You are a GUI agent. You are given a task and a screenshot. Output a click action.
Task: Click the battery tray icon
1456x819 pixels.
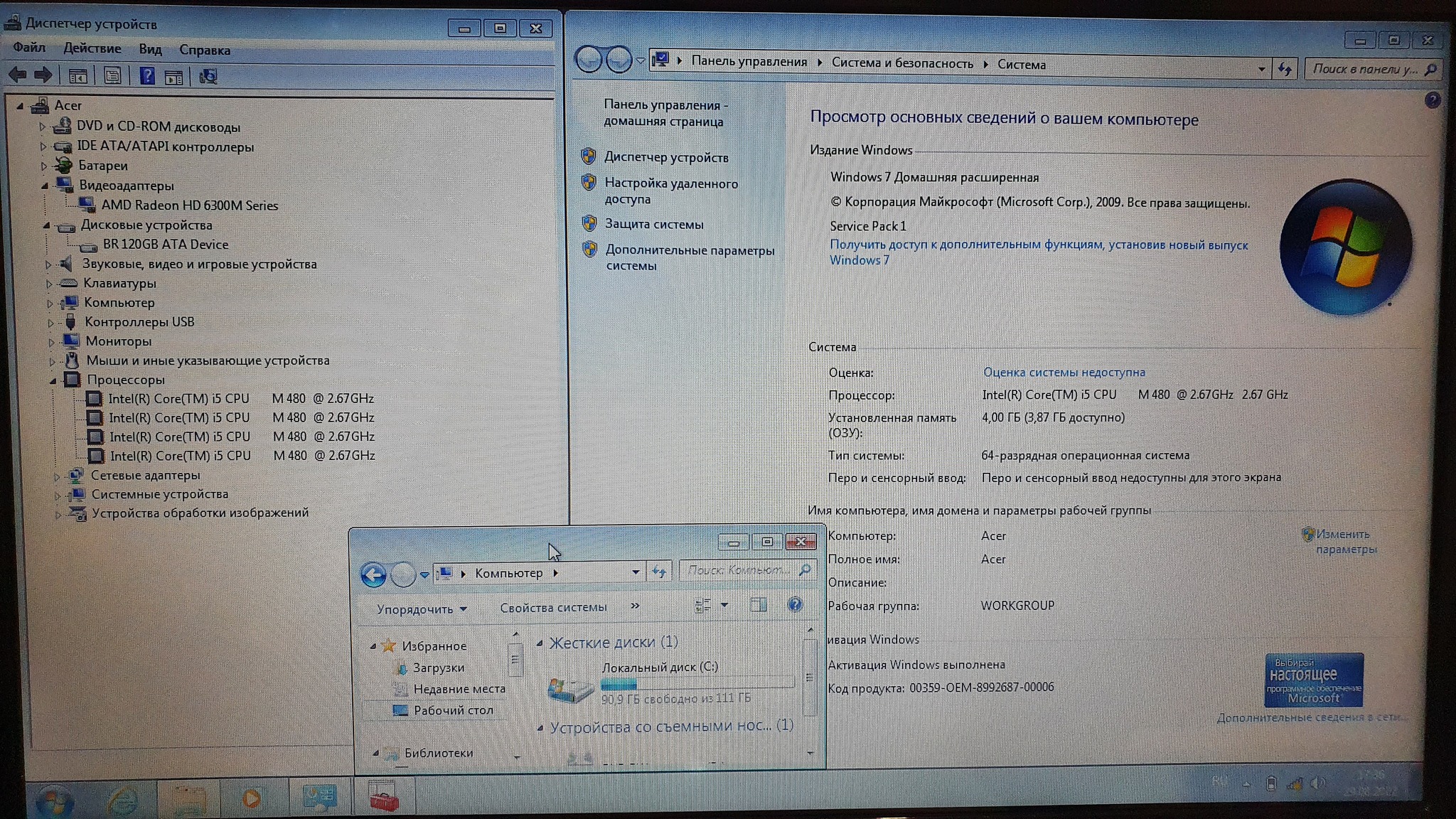[1271, 783]
